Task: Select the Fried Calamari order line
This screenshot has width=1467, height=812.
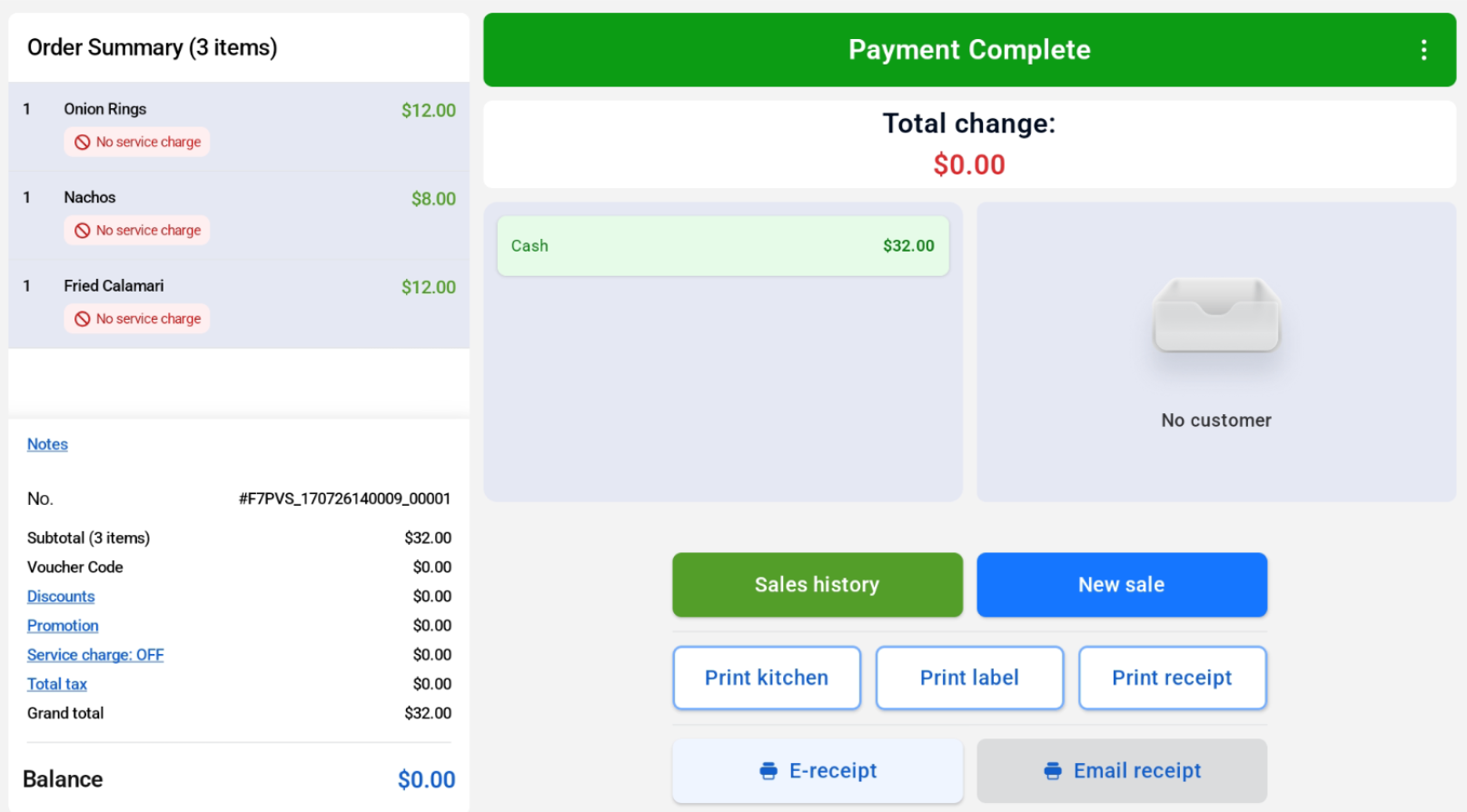Action: tap(239, 304)
